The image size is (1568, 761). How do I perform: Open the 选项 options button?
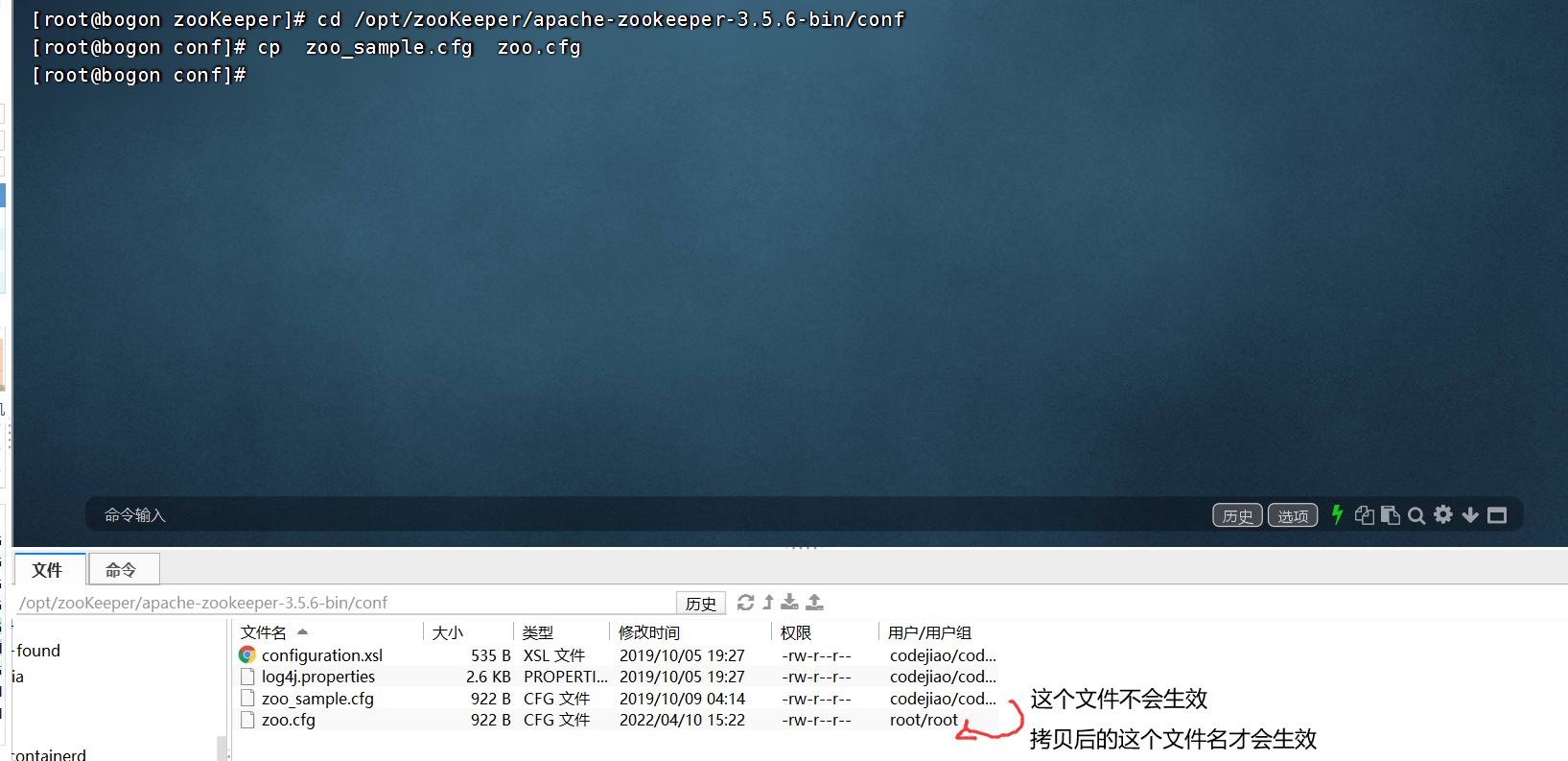point(1293,515)
